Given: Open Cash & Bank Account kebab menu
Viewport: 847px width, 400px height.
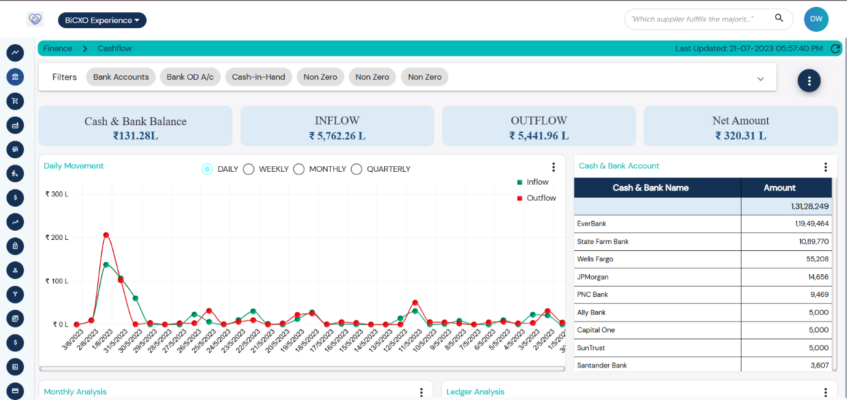Looking at the screenshot, I should [825, 167].
